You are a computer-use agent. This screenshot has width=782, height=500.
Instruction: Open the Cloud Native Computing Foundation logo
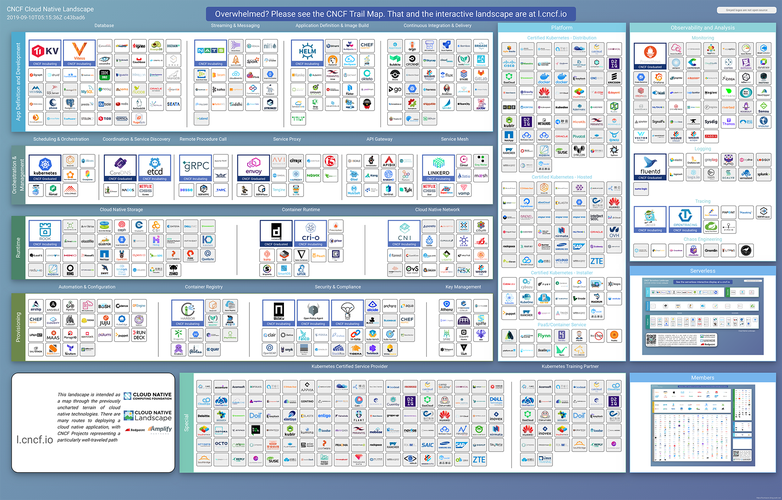(x=148, y=396)
